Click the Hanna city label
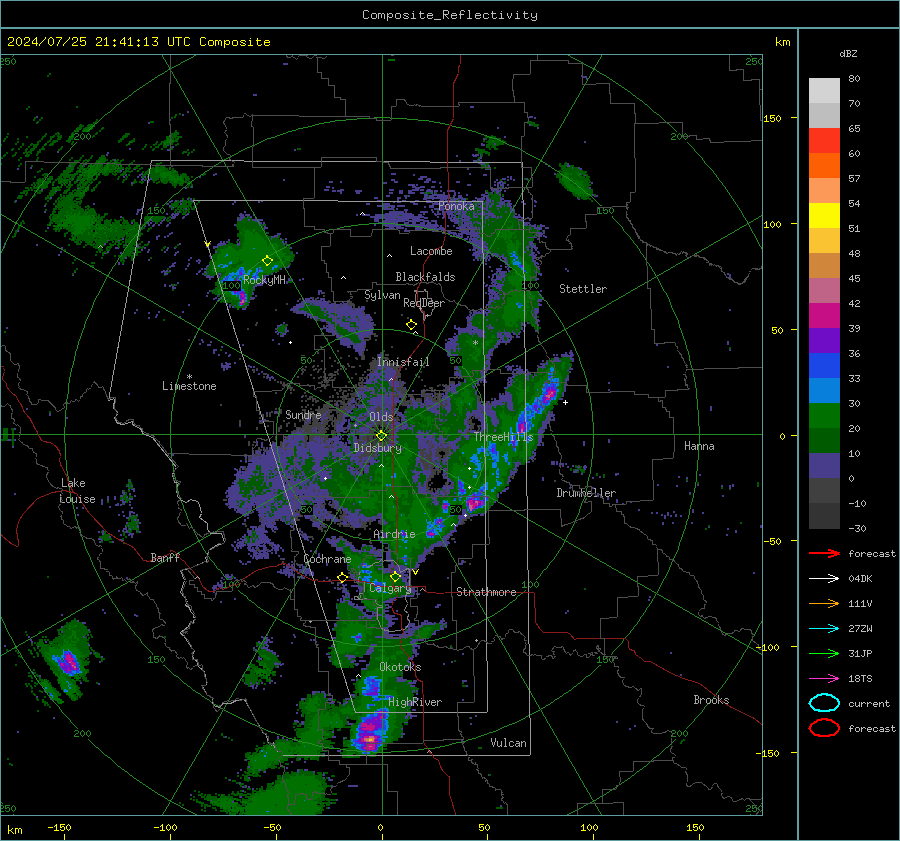 click(x=699, y=446)
